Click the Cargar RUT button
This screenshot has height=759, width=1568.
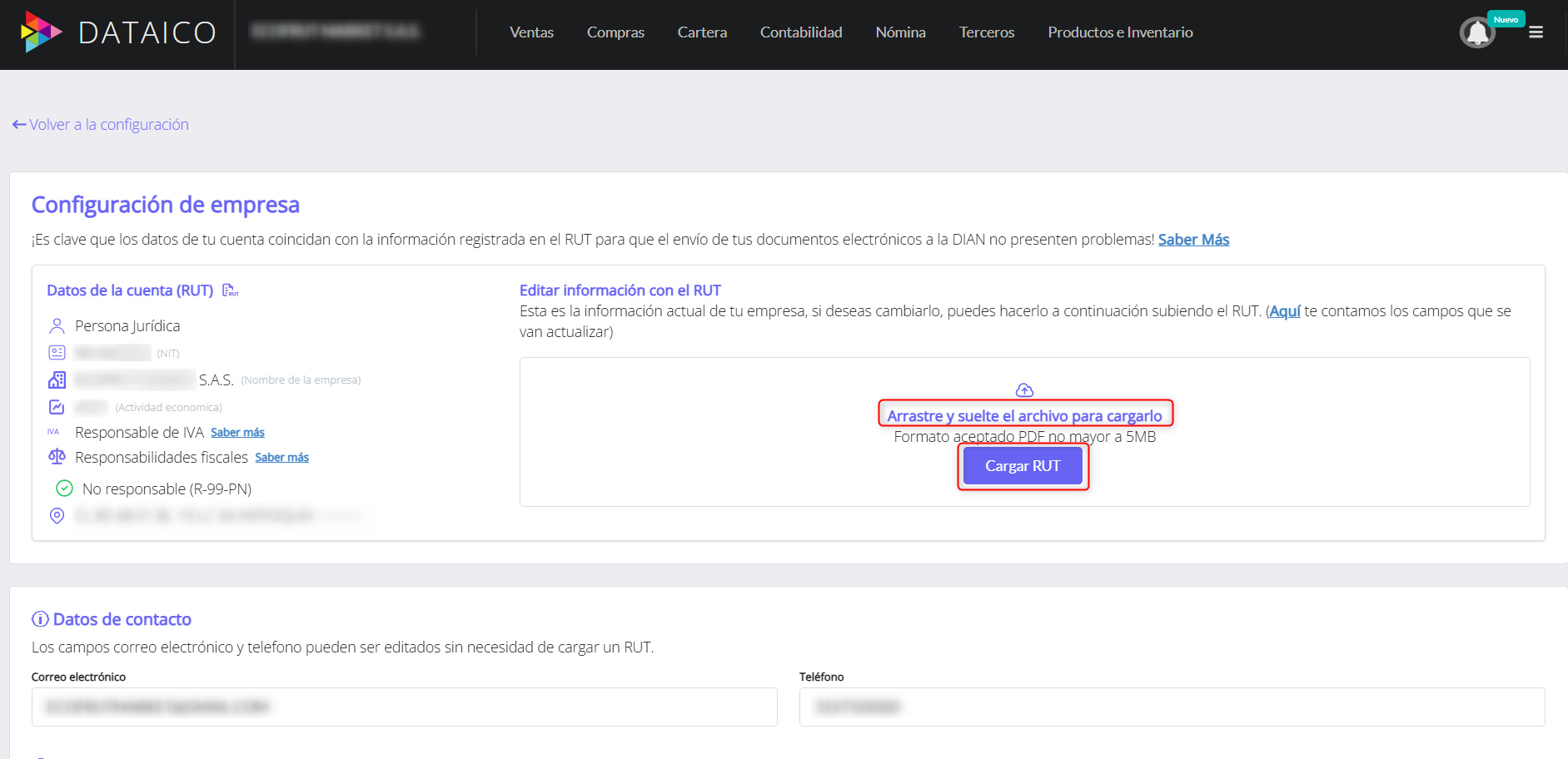(1023, 466)
